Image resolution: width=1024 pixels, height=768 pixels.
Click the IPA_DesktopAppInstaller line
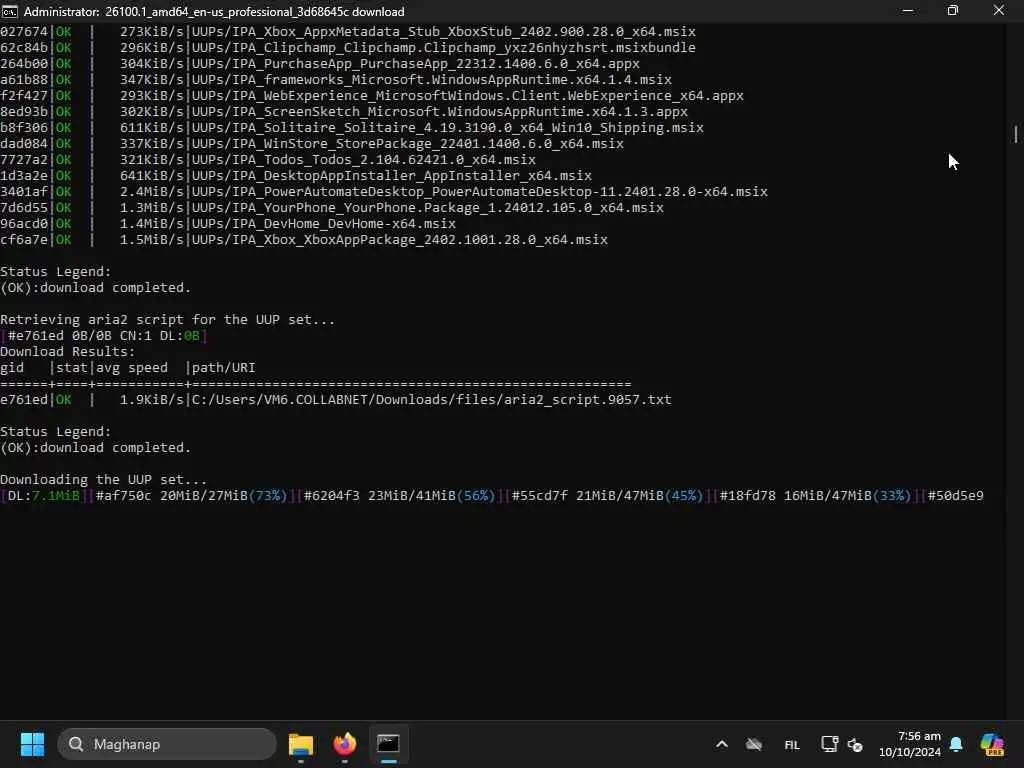point(296,176)
